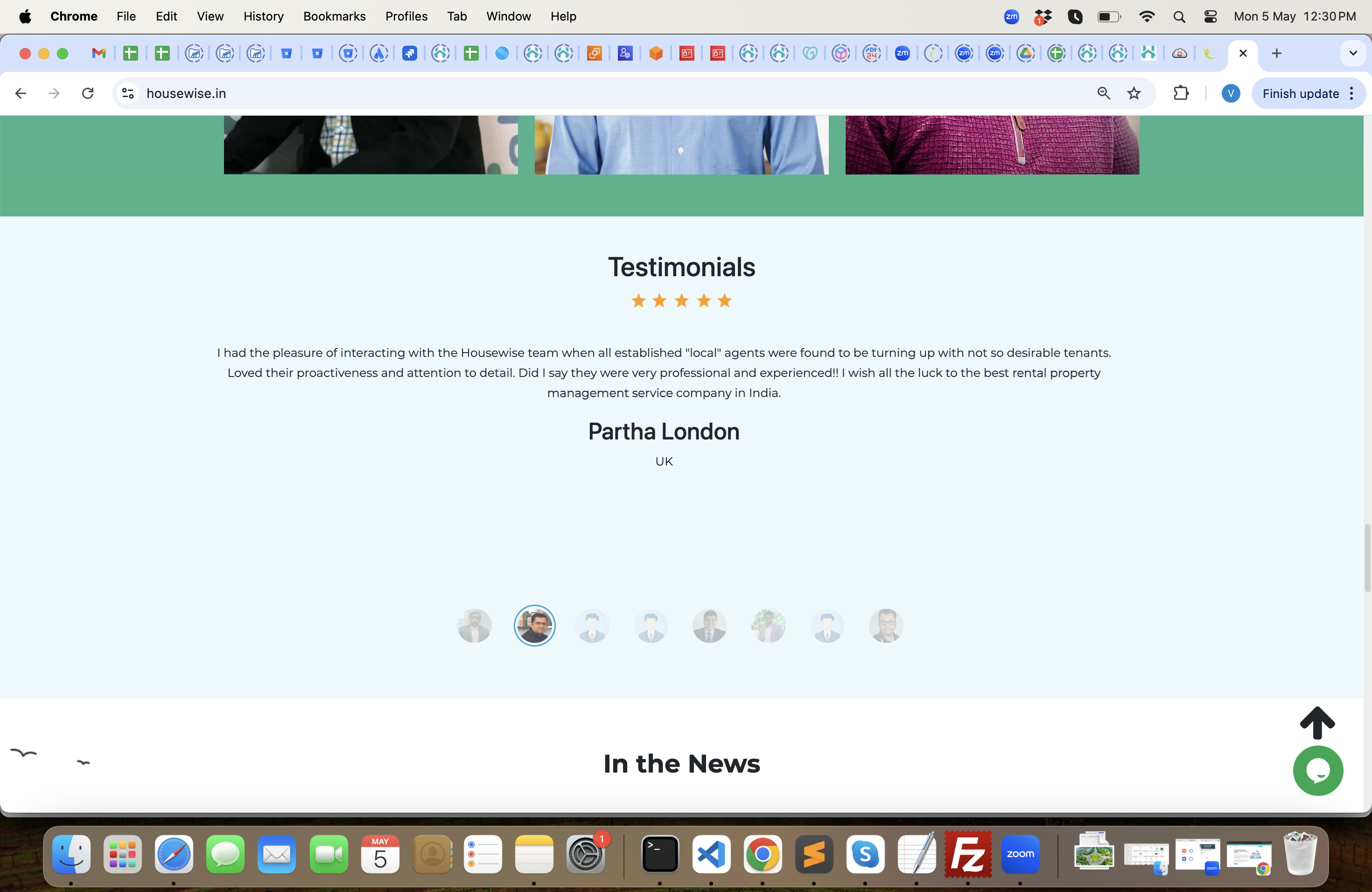
Task: Bookmark this page with the star icon
Action: pyautogui.click(x=1134, y=93)
